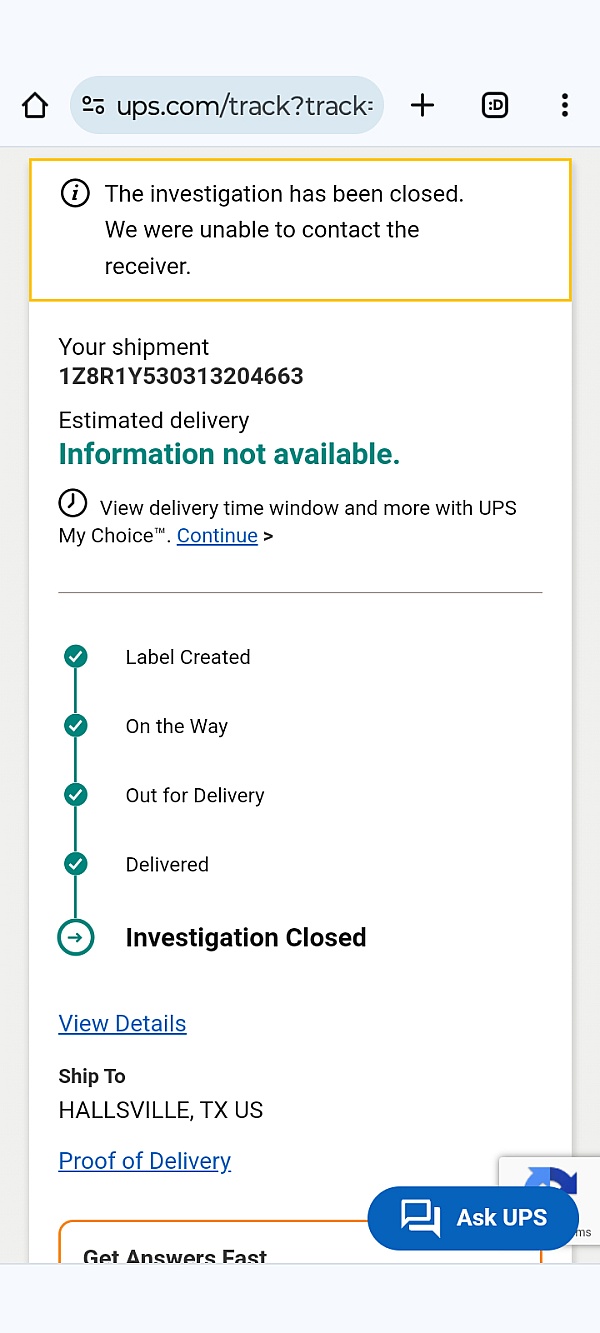Tap the info icon in the investigation notice
600x1333 pixels.
pyautogui.click(x=75, y=193)
